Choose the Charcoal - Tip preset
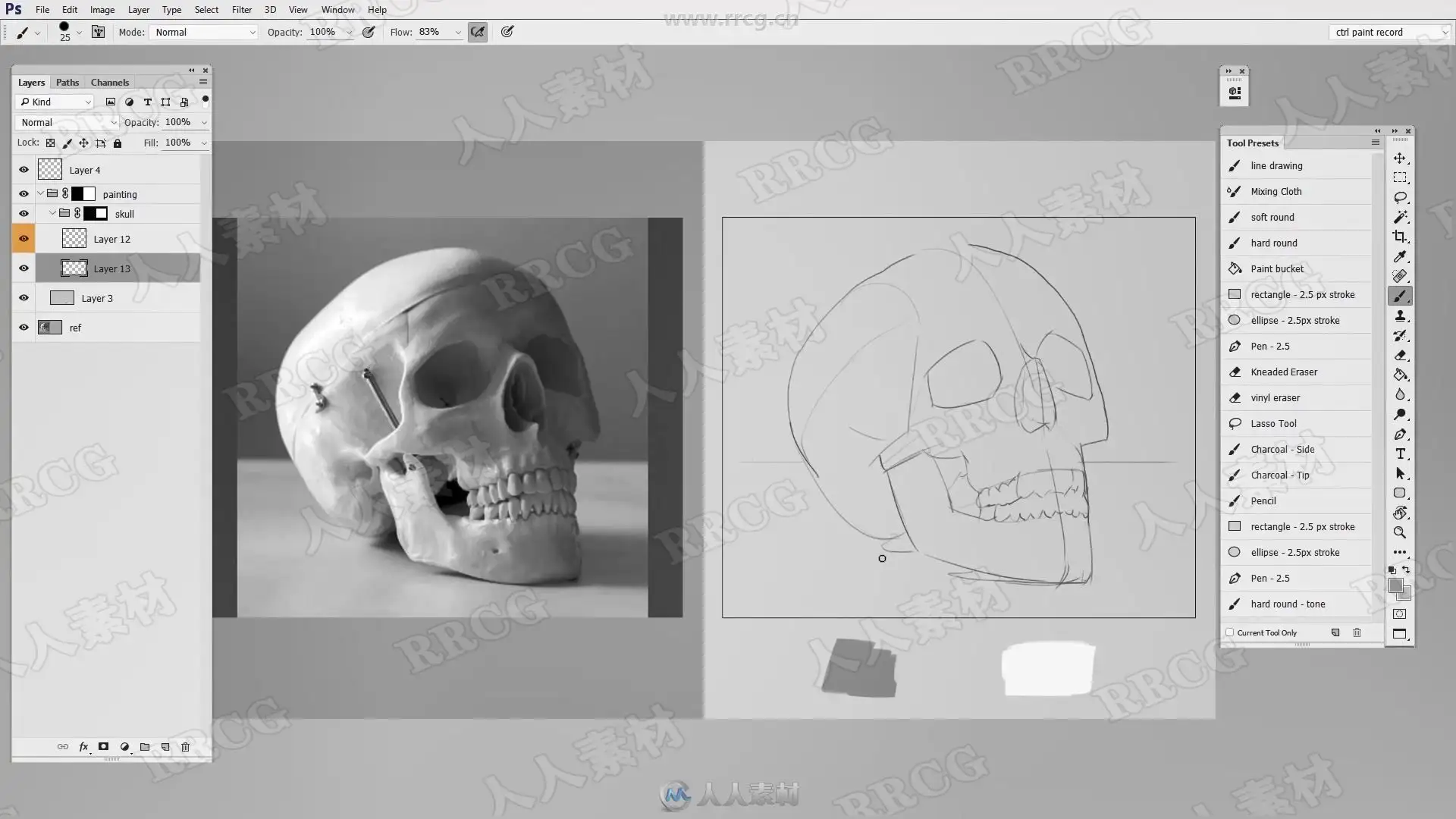1456x819 pixels. (1279, 475)
